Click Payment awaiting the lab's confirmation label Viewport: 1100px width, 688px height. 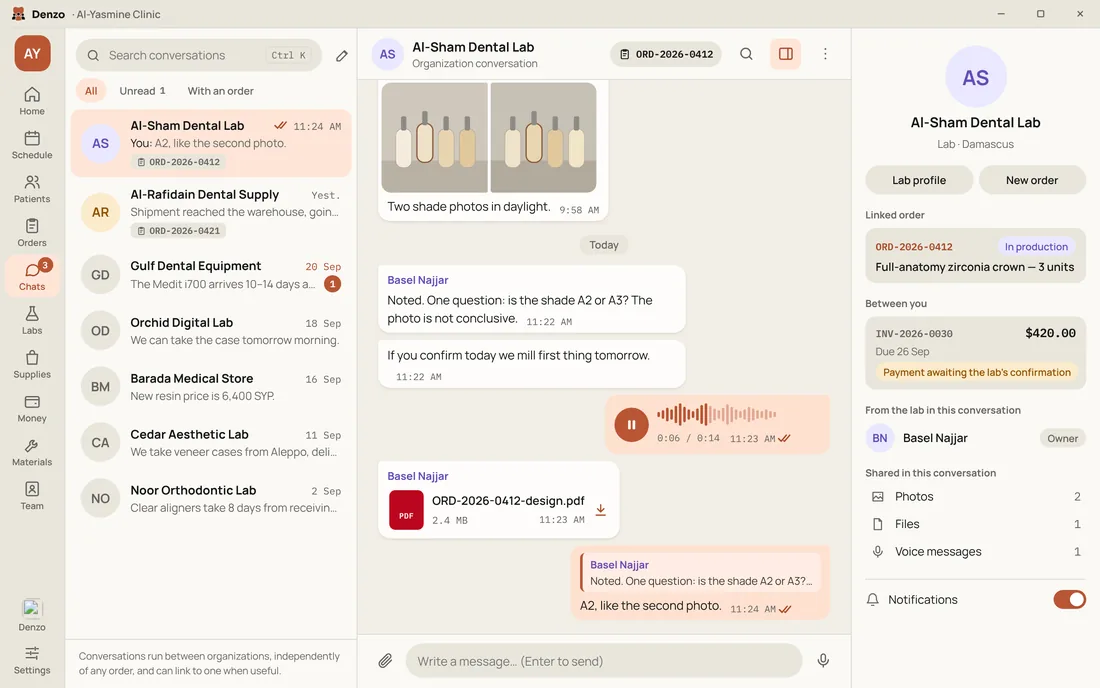977,372
